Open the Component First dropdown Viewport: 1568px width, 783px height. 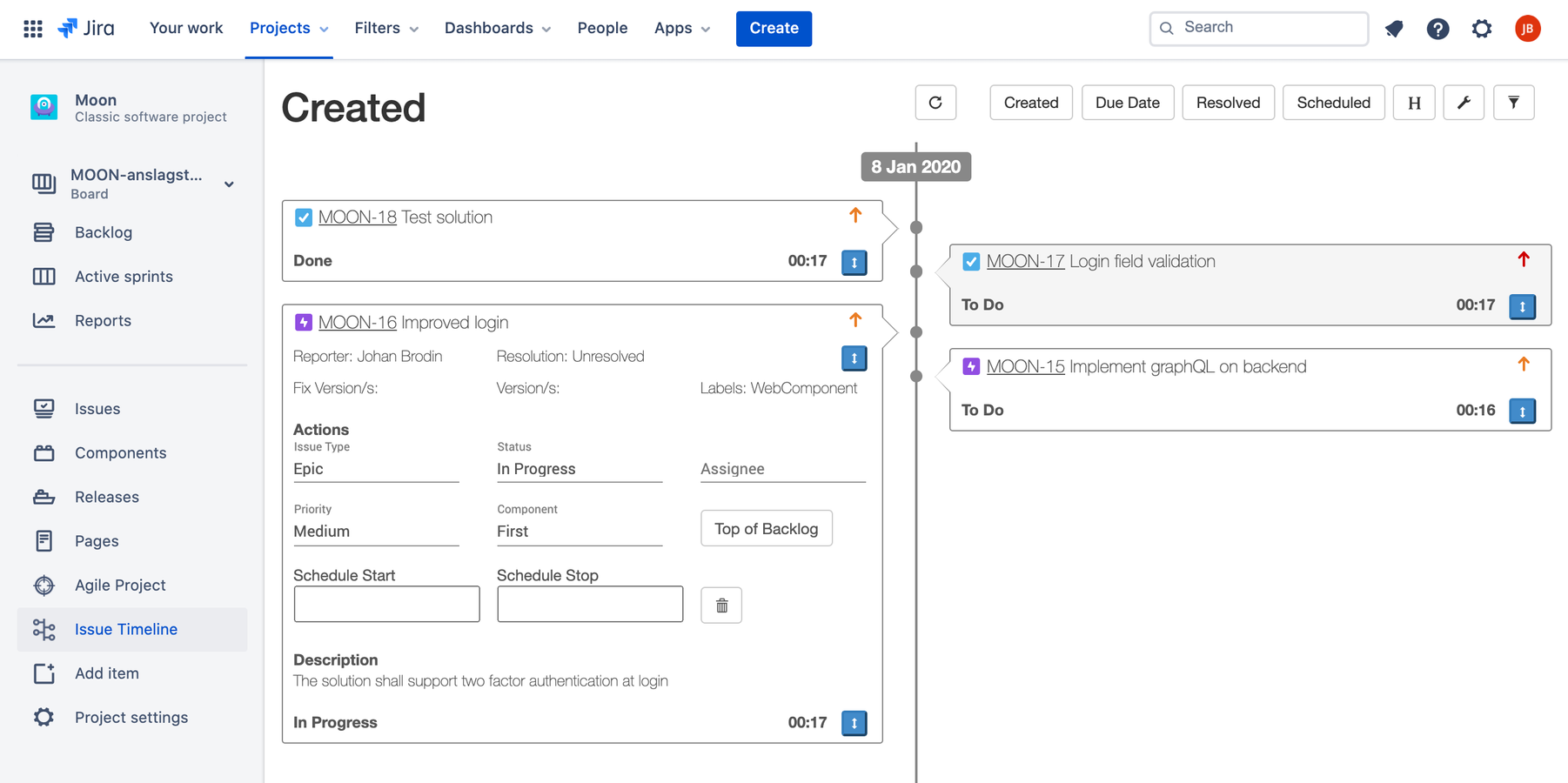click(580, 532)
